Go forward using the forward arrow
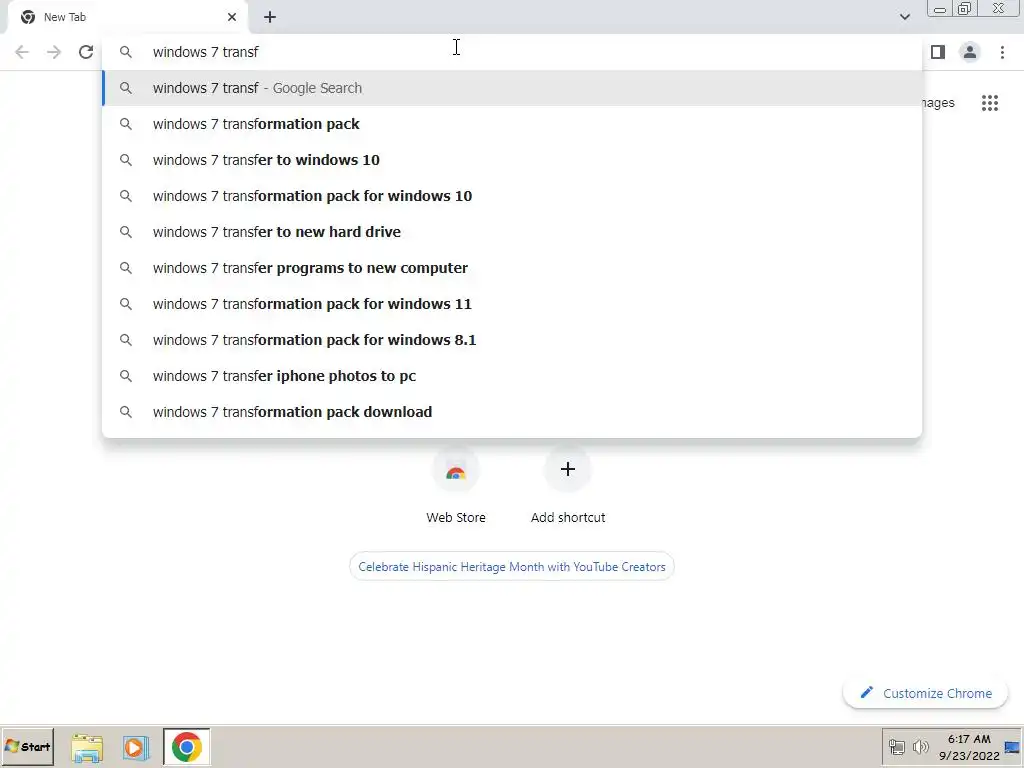1024x768 pixels. pos(54,52)
